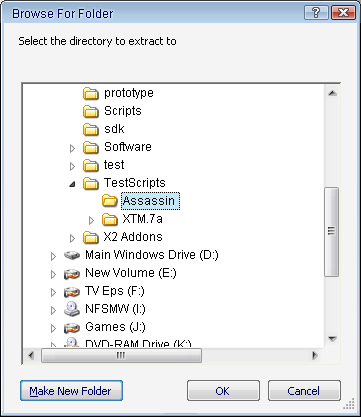Select the 'Software' folder name

[128, 147]
